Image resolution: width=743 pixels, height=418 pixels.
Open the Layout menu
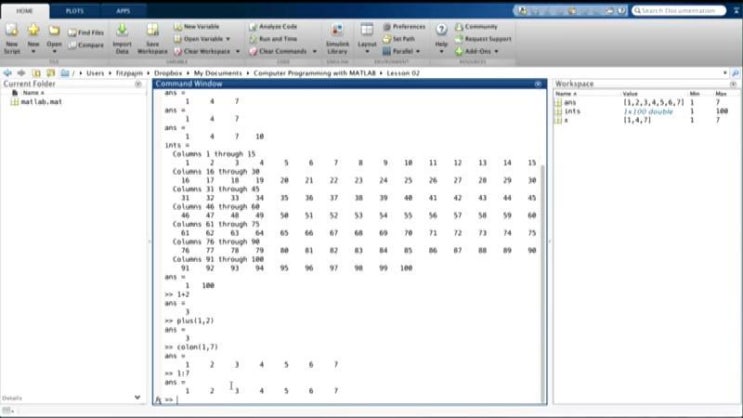(367, 38)
